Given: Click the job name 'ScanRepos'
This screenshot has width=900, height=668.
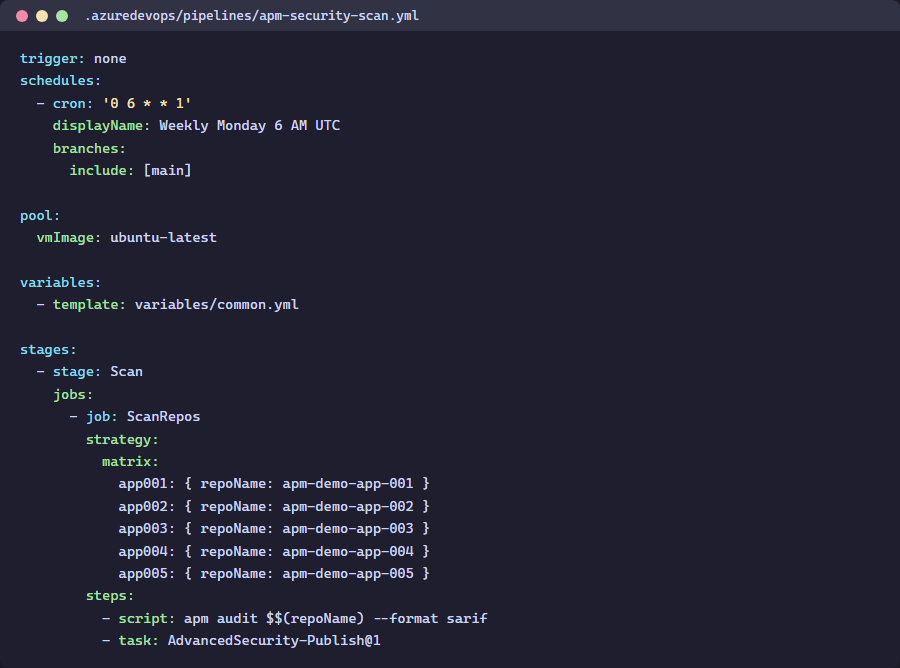Looking at the screenshot, I should pyautogui.click(x=163, y=416).
